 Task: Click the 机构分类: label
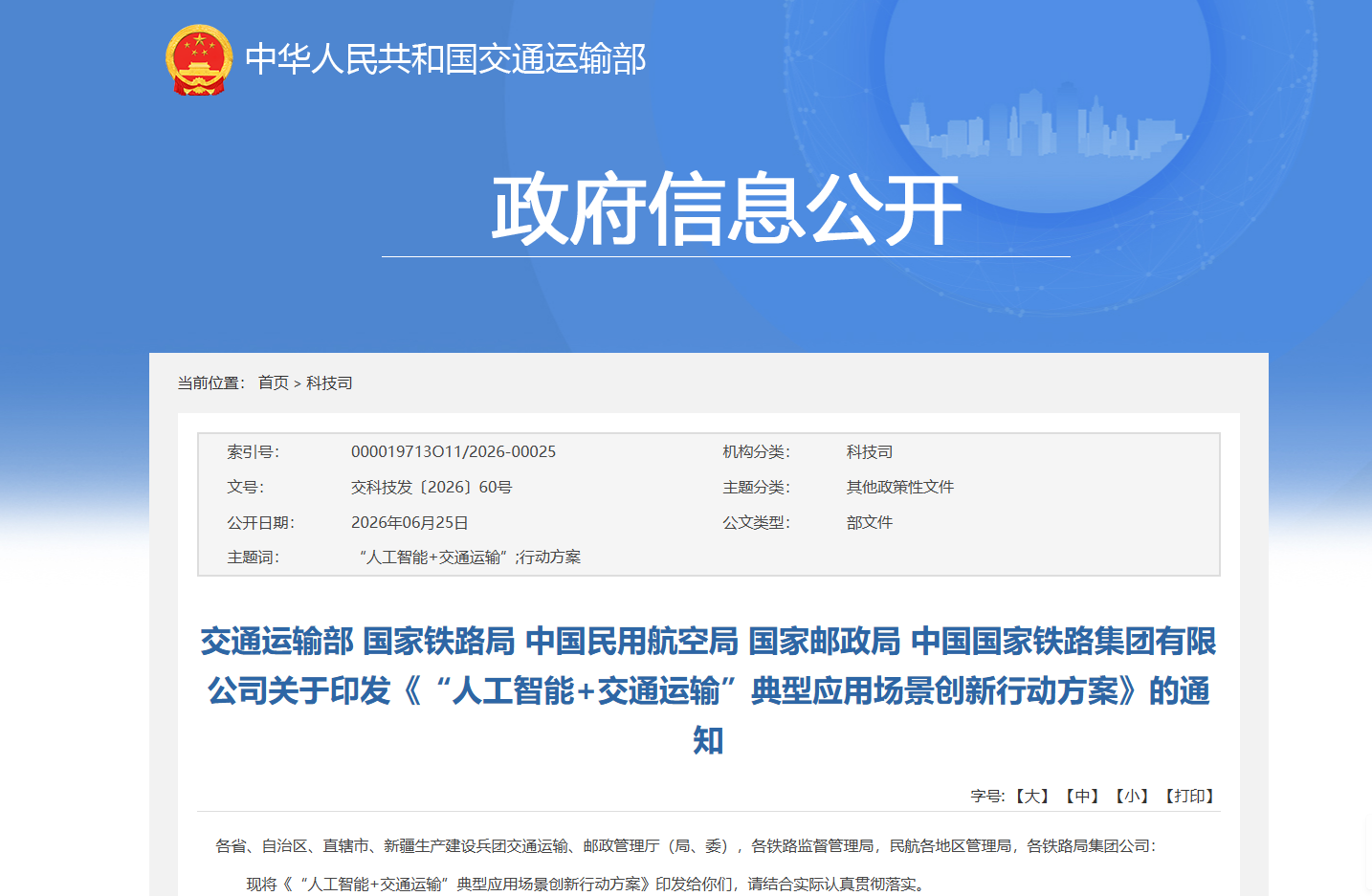coord(756,451)
